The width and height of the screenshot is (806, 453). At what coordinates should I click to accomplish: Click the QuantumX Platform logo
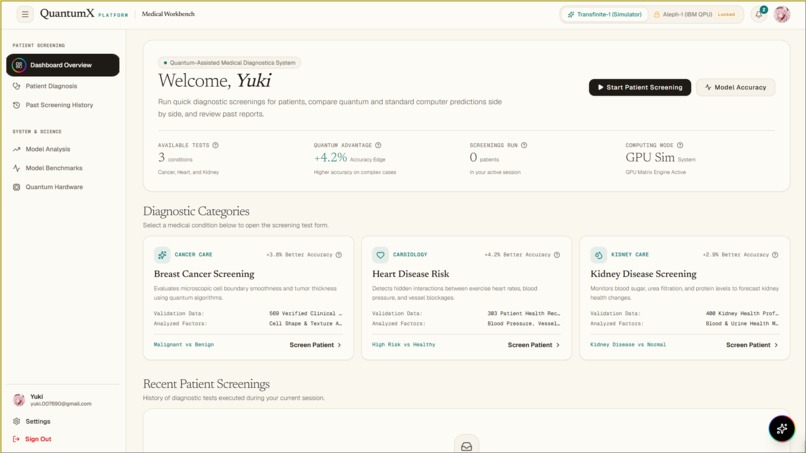[84, 14]
